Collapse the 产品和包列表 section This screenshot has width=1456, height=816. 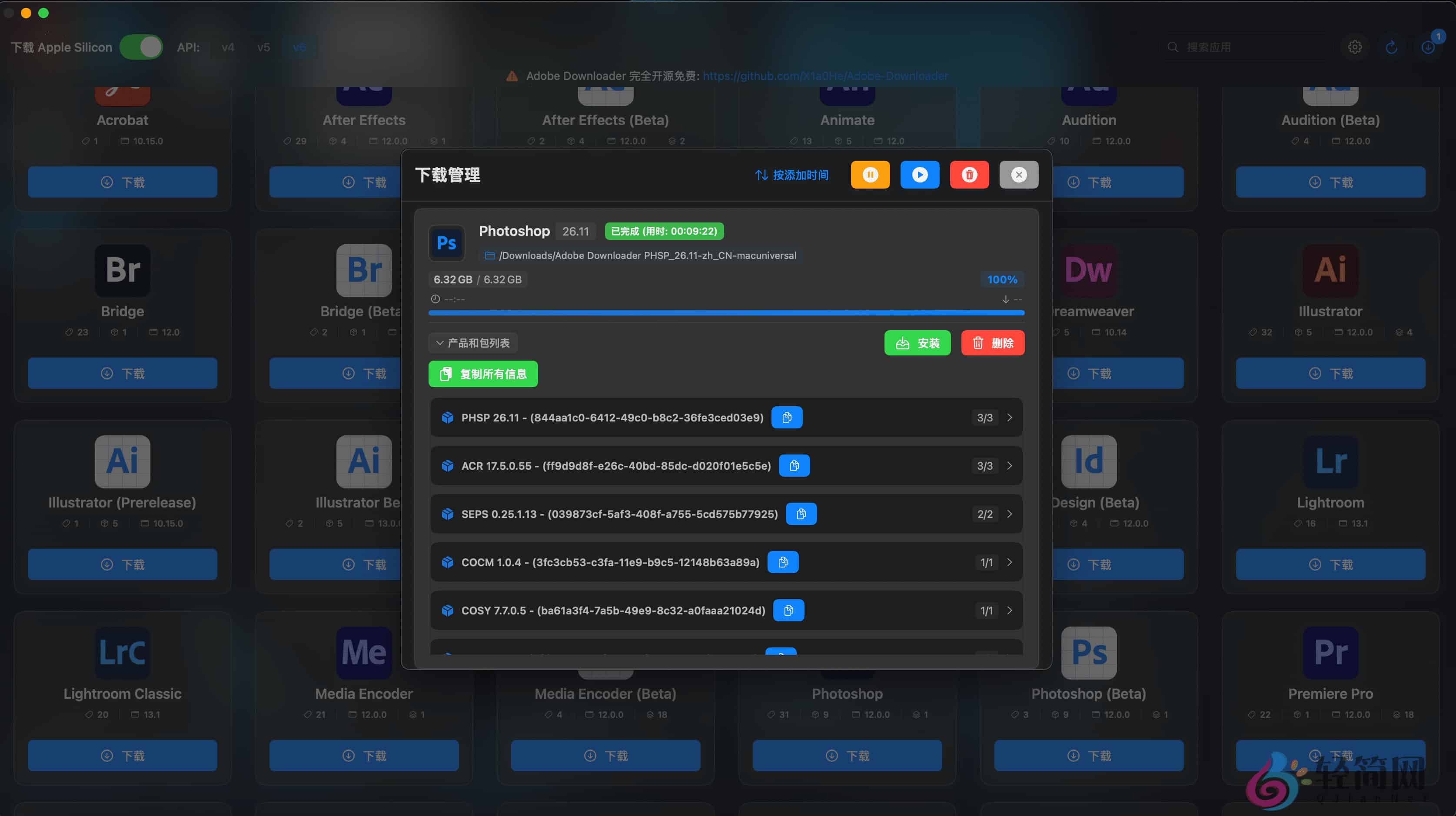[x=473, y=343]
